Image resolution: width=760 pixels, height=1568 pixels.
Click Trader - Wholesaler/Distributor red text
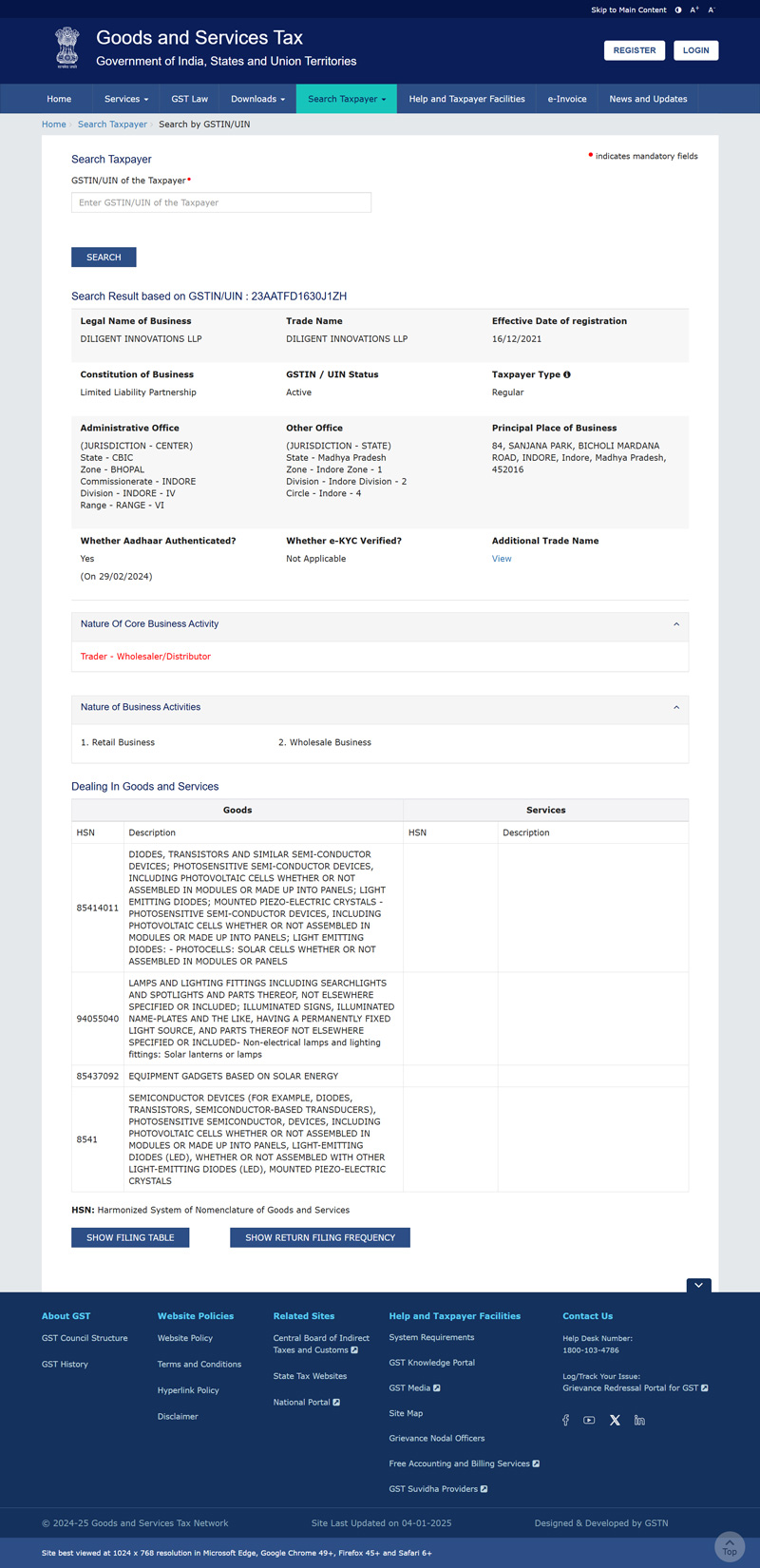pos(145,657)
